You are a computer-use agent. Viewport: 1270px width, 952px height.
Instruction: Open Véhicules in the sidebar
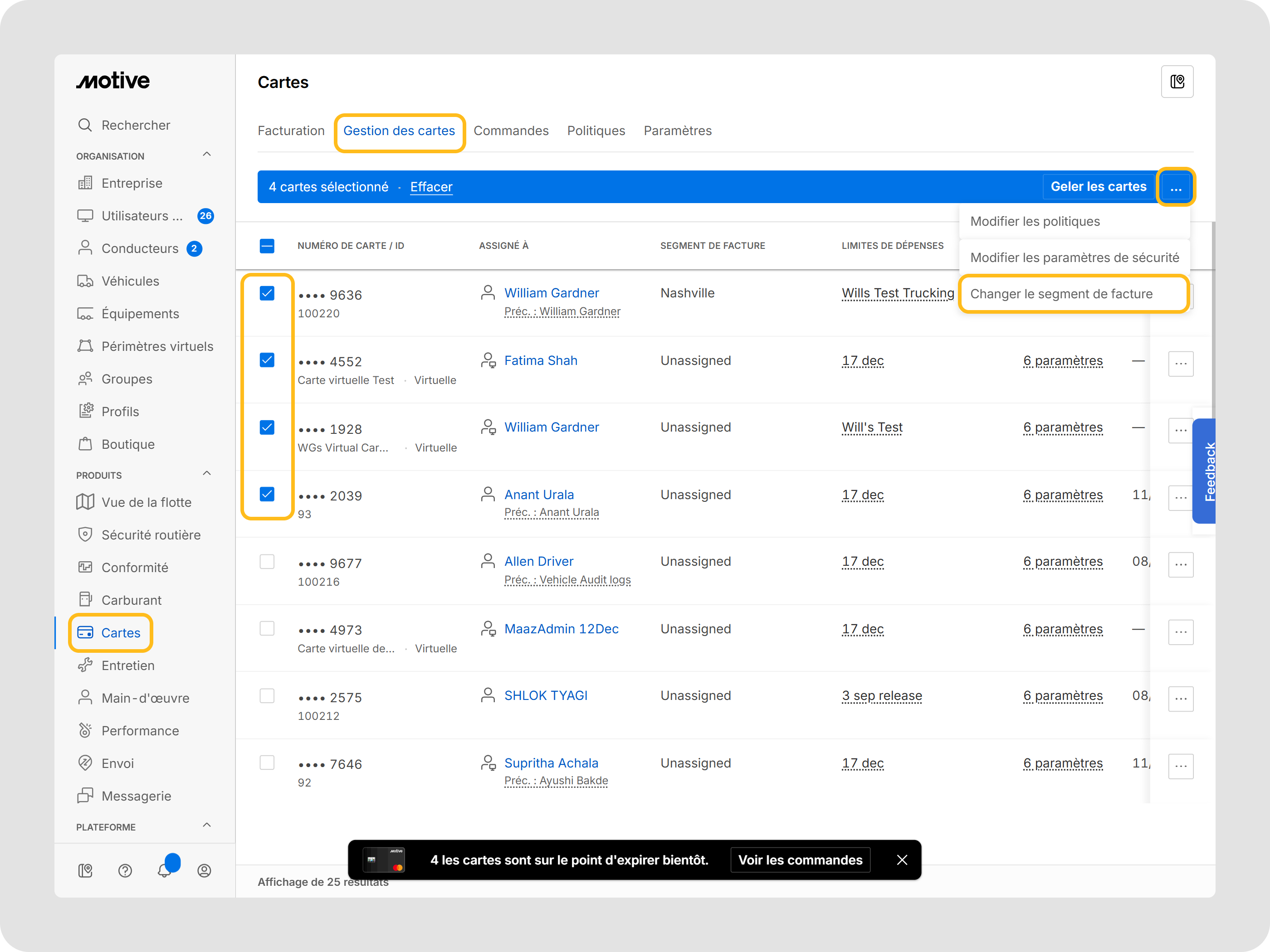point(118,281)
